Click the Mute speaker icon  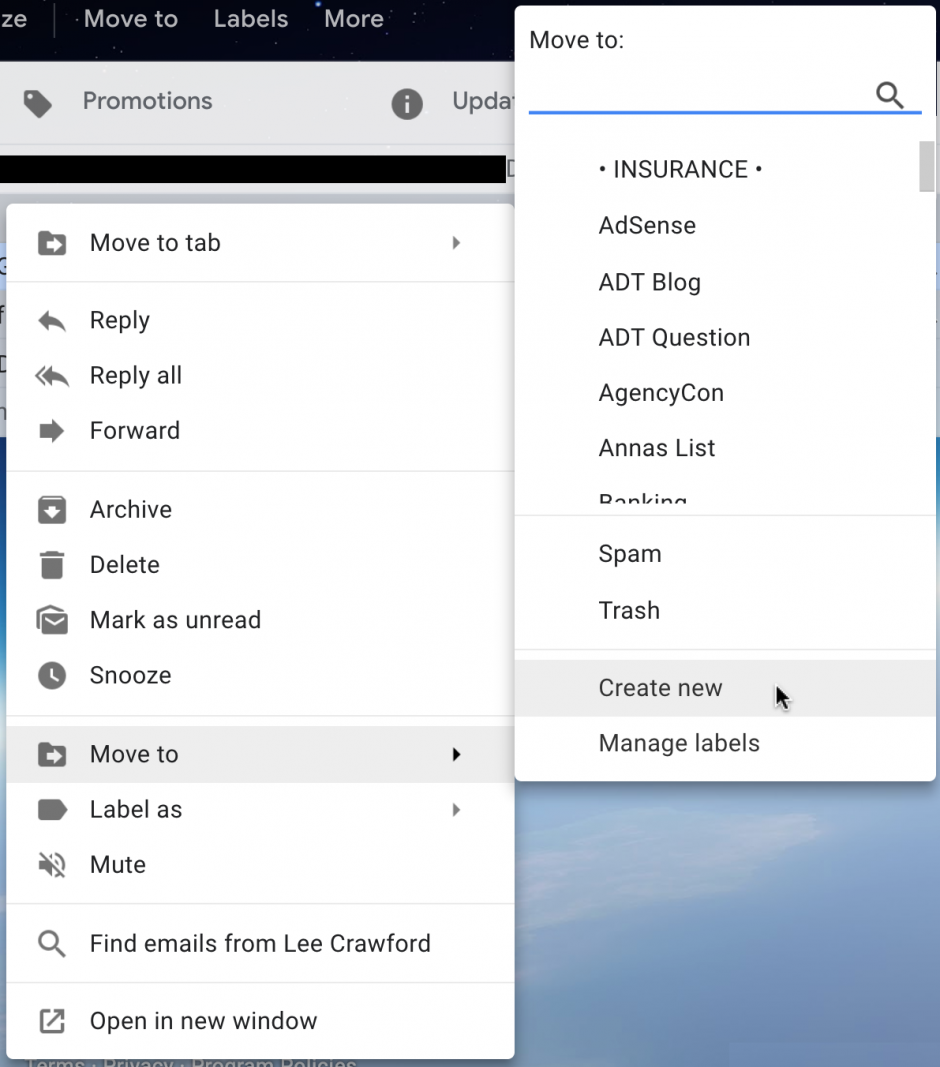click(51, 864)
